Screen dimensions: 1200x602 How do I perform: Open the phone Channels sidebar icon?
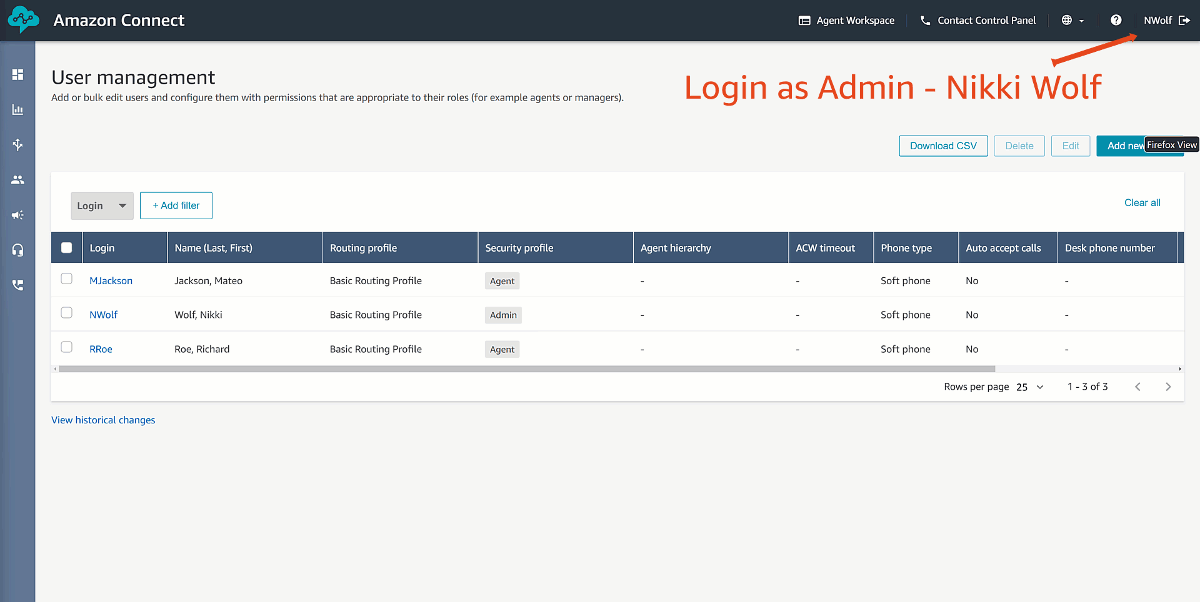pyautogui.click(x=17, y=285)
